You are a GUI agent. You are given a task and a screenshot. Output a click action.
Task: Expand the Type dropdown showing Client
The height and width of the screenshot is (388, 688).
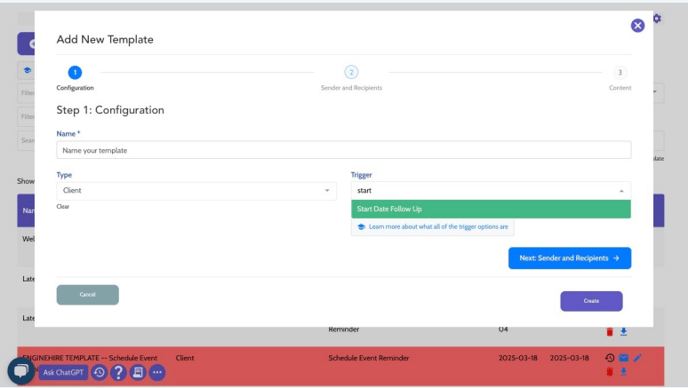pos(197,191)
